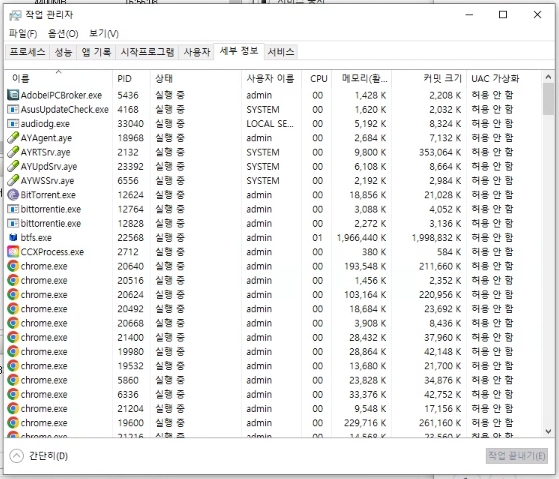Image resolution: width=559 pixels, height=479 pixels.
Task: Select the btfs.exe process name
Action: [36, 238]
